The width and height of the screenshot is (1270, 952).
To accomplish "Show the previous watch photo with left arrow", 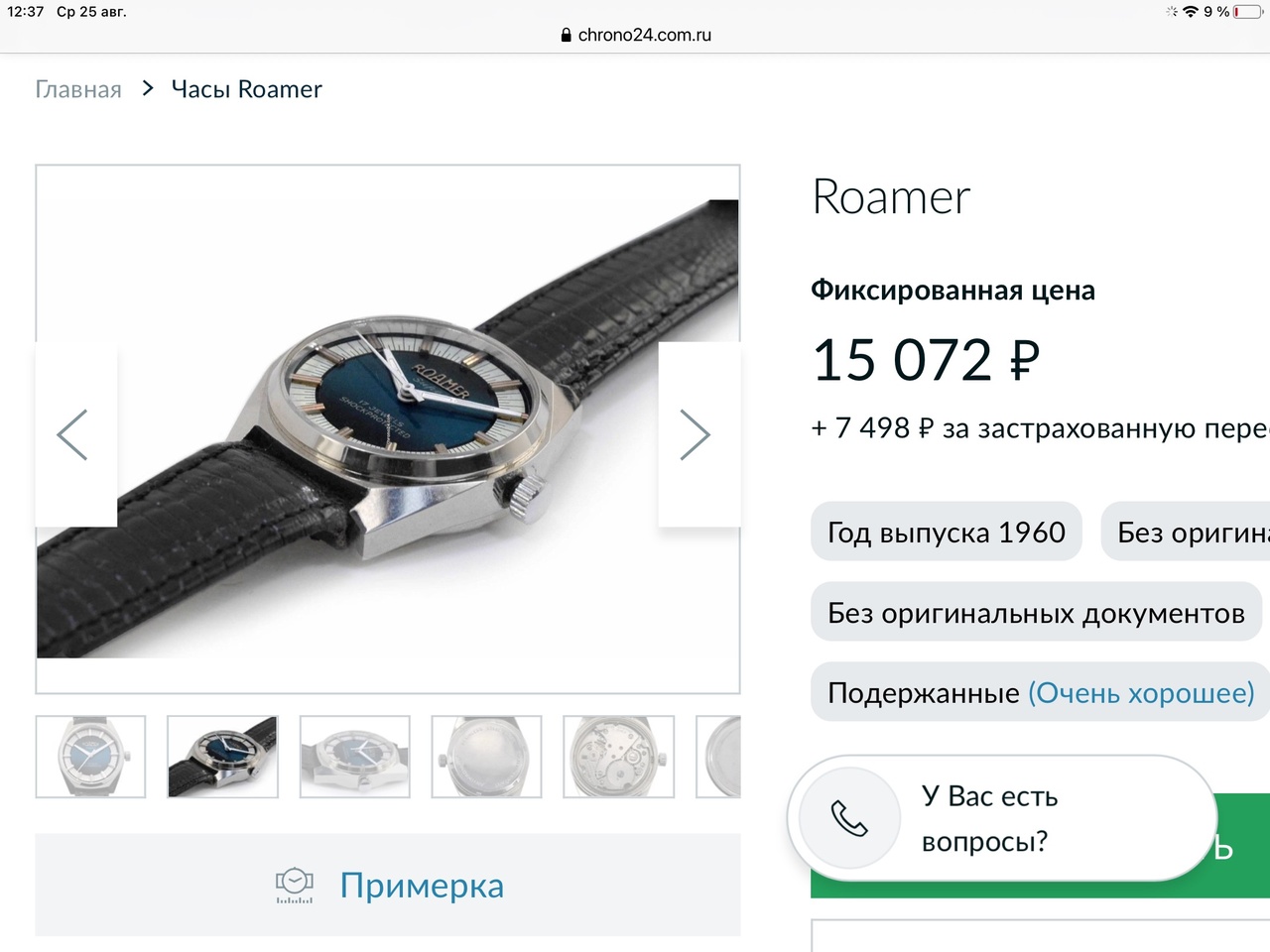I will [73, 434].
